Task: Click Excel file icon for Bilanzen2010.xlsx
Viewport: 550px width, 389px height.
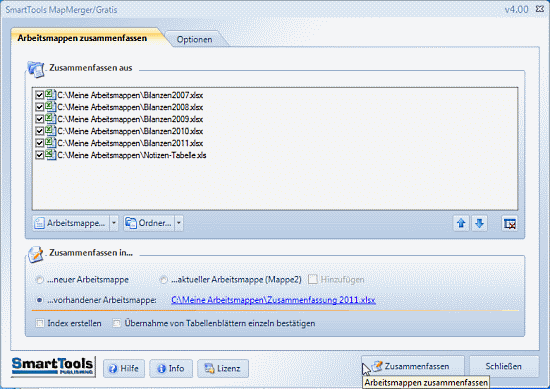Action: (51, 131)
